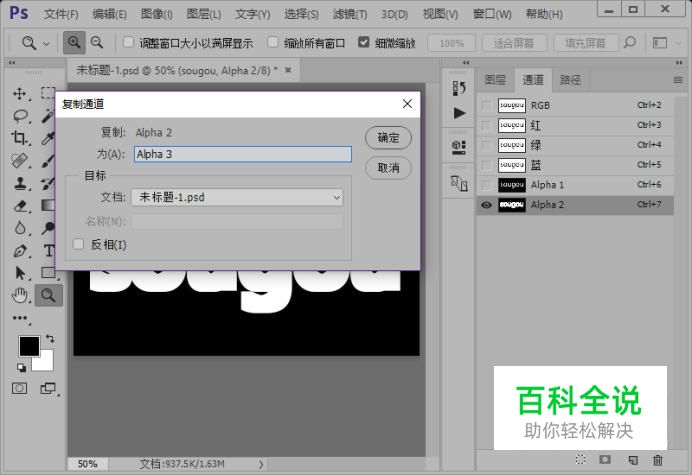This screenshot has height=475, width=692.
Task: Swap foreground and background colors
Action: pyautogui.click(x=50, y=339)
